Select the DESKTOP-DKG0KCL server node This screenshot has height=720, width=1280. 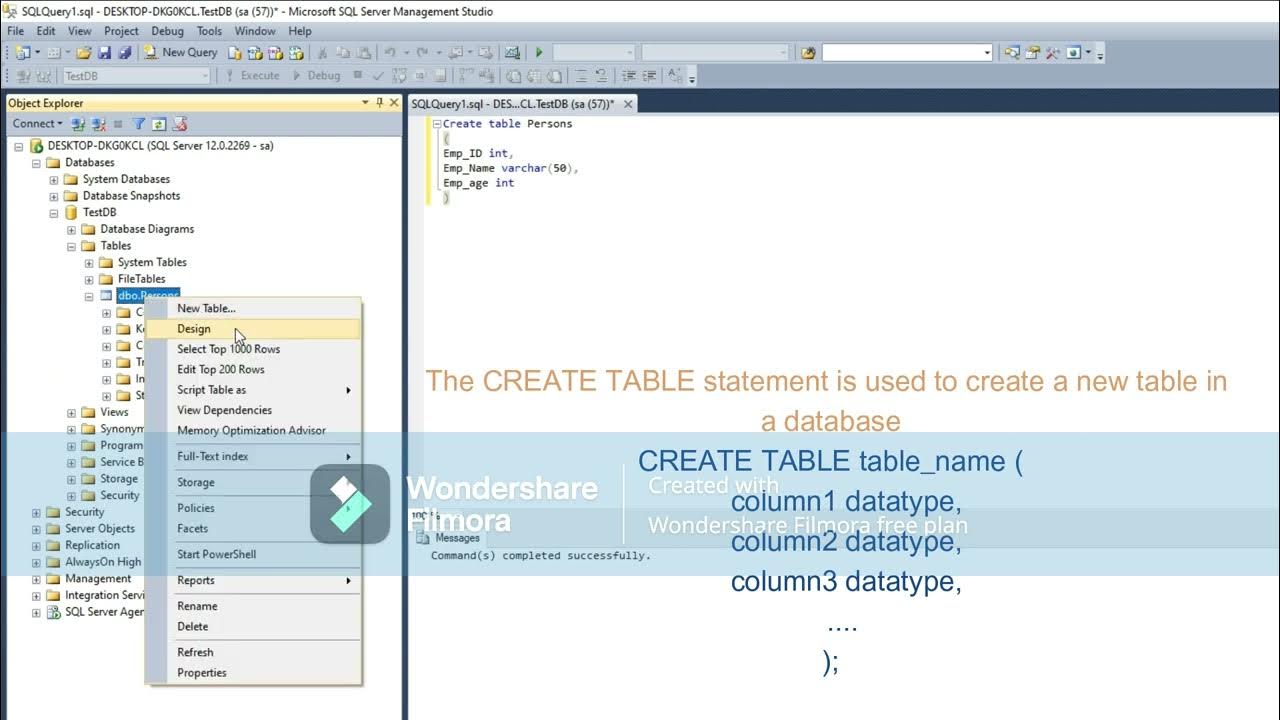point(160,146)
